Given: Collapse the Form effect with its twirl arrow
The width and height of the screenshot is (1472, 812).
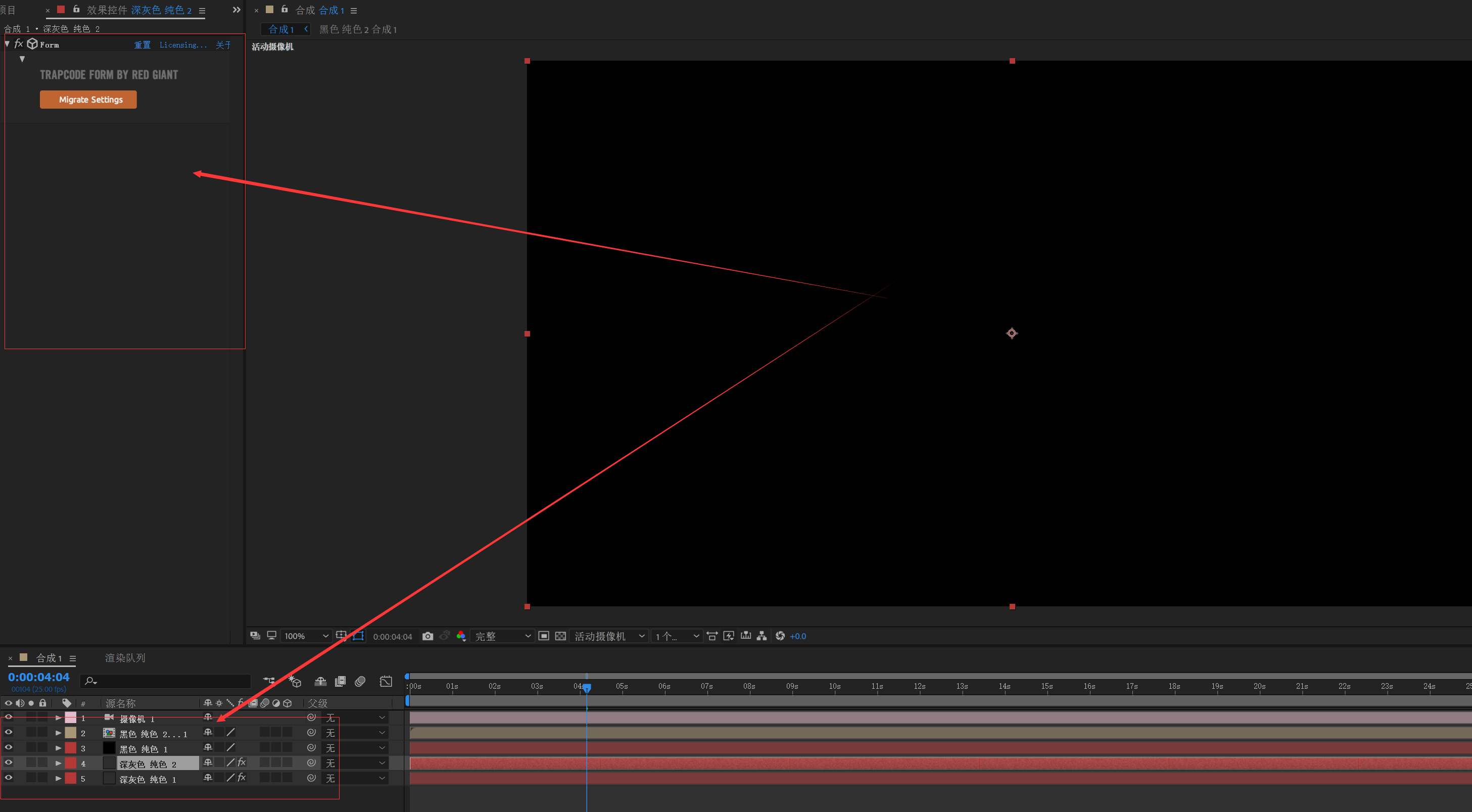Looking at the screenshot, I should 7,44.
